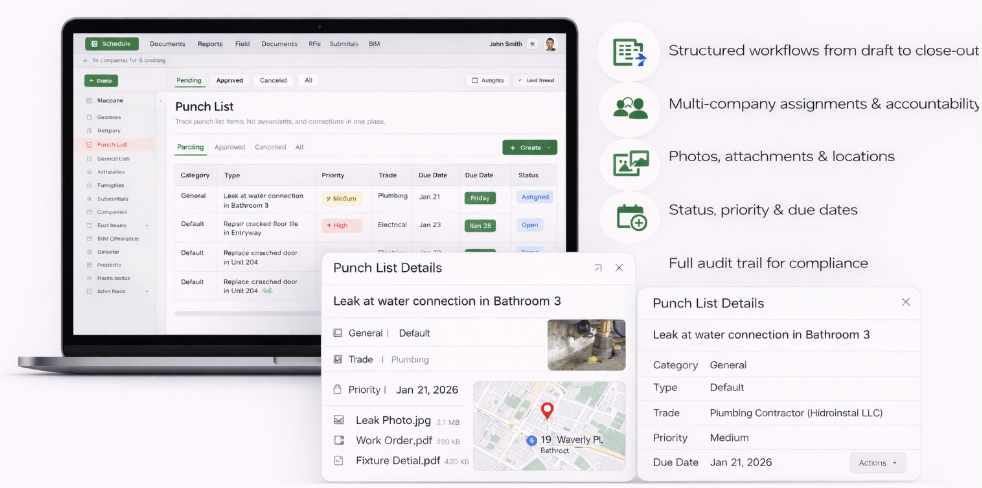Image resolution: width=982 pixels, height=488 pixels.
Task: Click the expand arrow icon in Punch List Details
Action: (598, 268)
